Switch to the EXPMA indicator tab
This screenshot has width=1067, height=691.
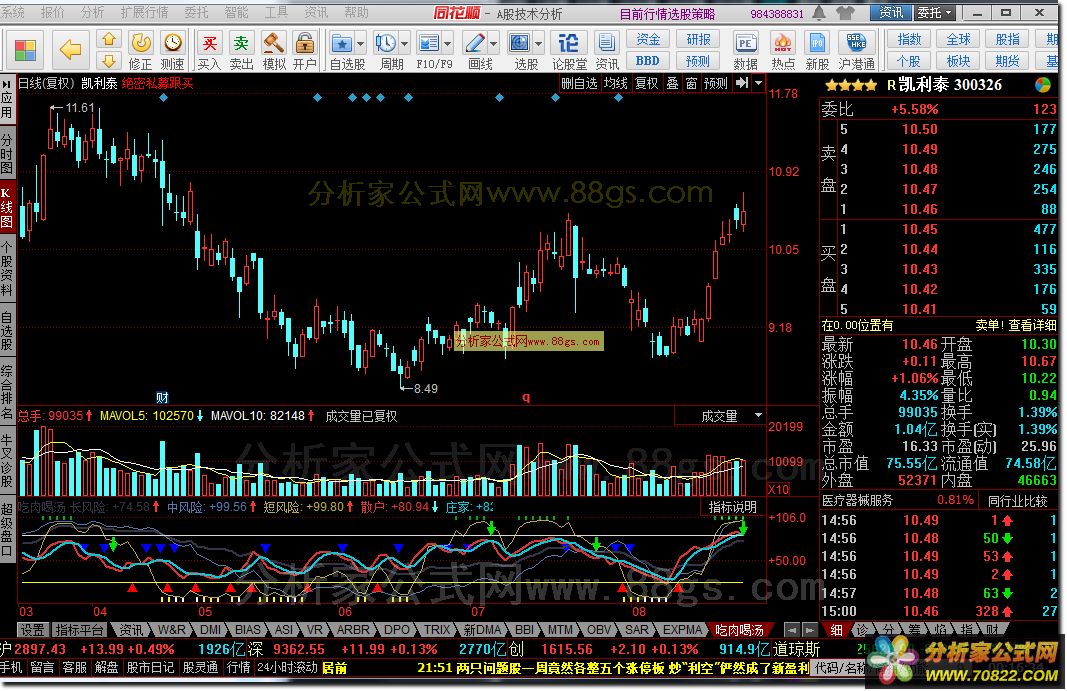coord(681,630)
